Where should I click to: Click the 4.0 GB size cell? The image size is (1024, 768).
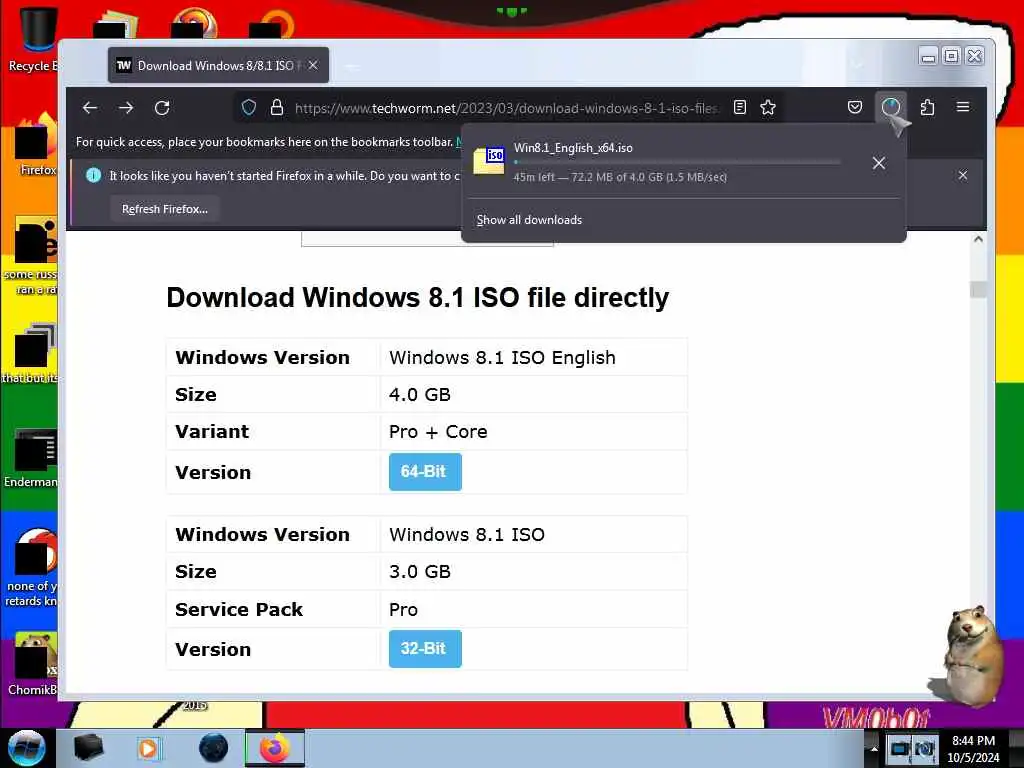pos(534,394)
